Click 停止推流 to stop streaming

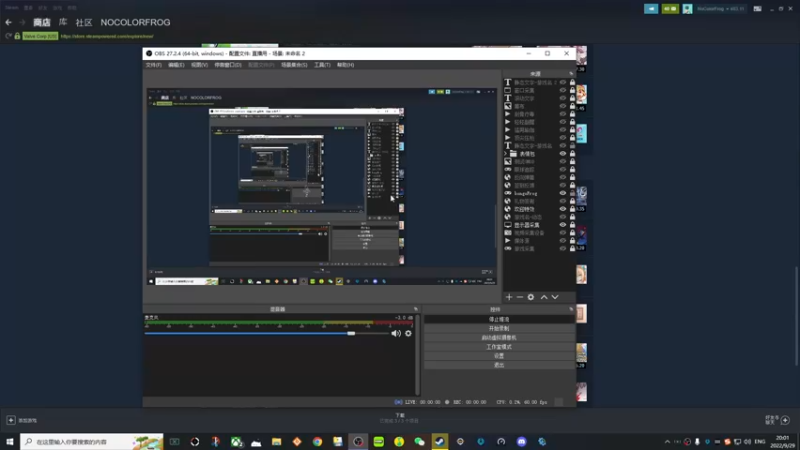[499, 319]
